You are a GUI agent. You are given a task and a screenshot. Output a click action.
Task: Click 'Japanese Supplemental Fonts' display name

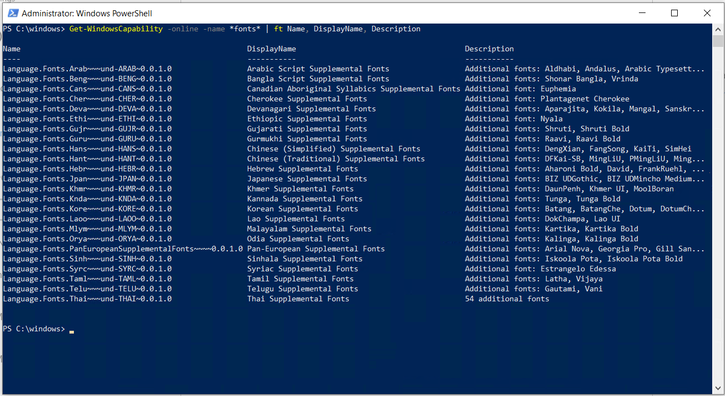click(307, 179)
